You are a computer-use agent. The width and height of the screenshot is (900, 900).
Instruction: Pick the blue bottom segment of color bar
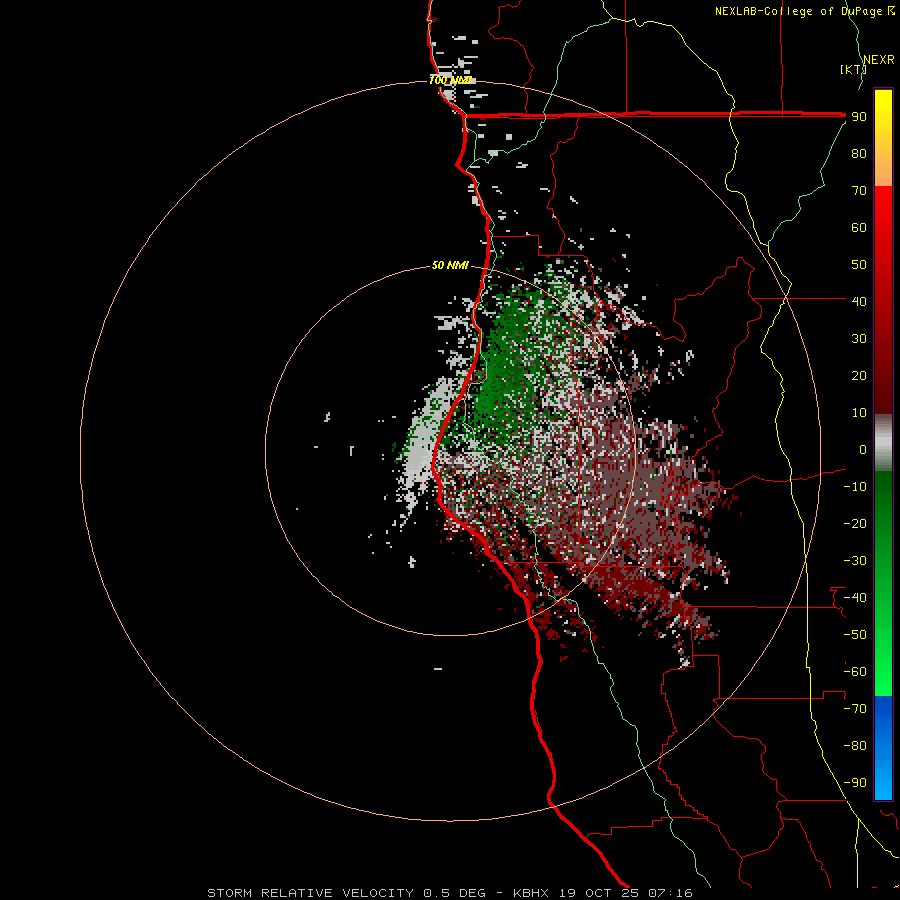click(883, 747)
